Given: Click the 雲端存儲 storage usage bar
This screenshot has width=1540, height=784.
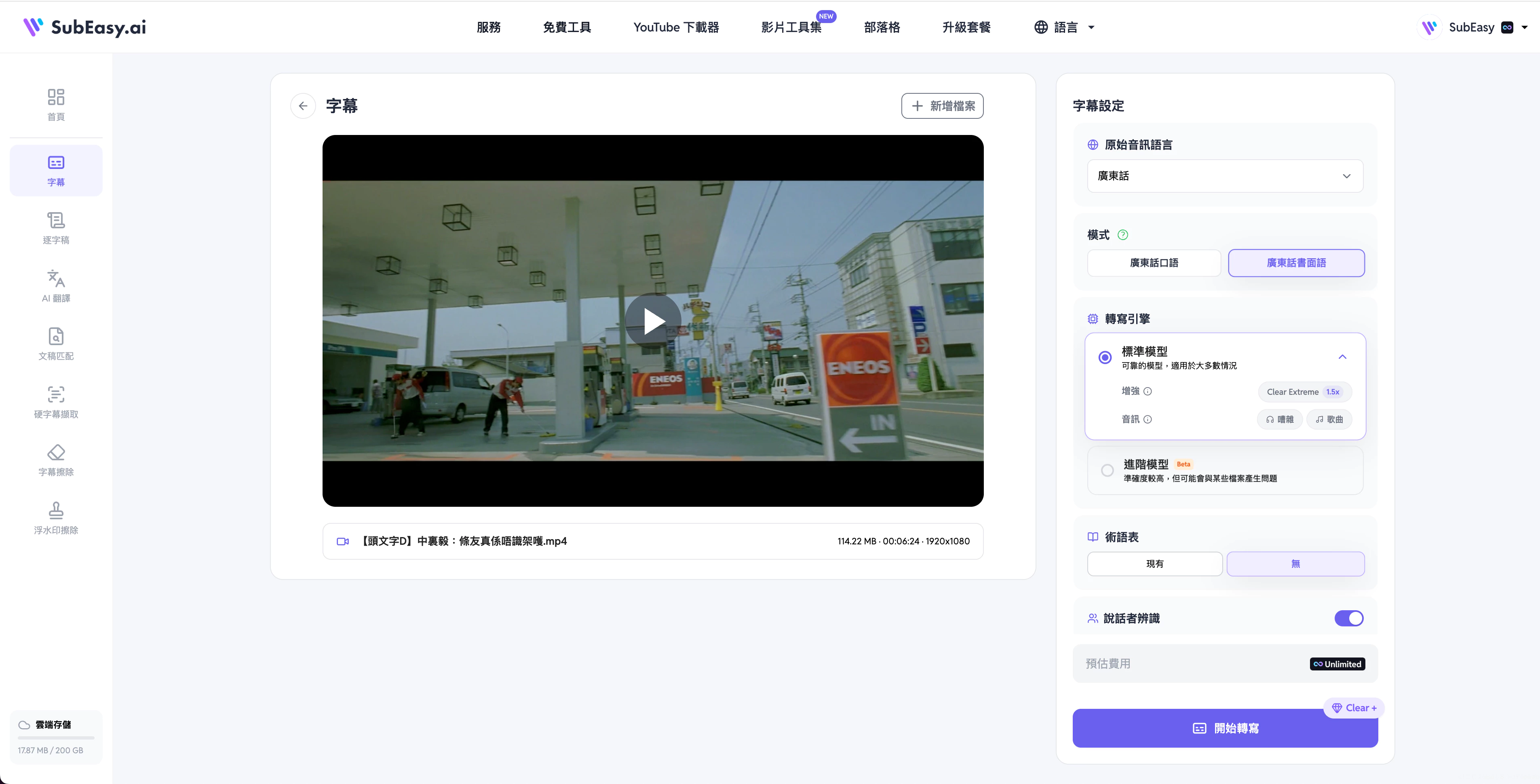Looking at the screenshot, I should pyautogui.click(x=56, y=739).
